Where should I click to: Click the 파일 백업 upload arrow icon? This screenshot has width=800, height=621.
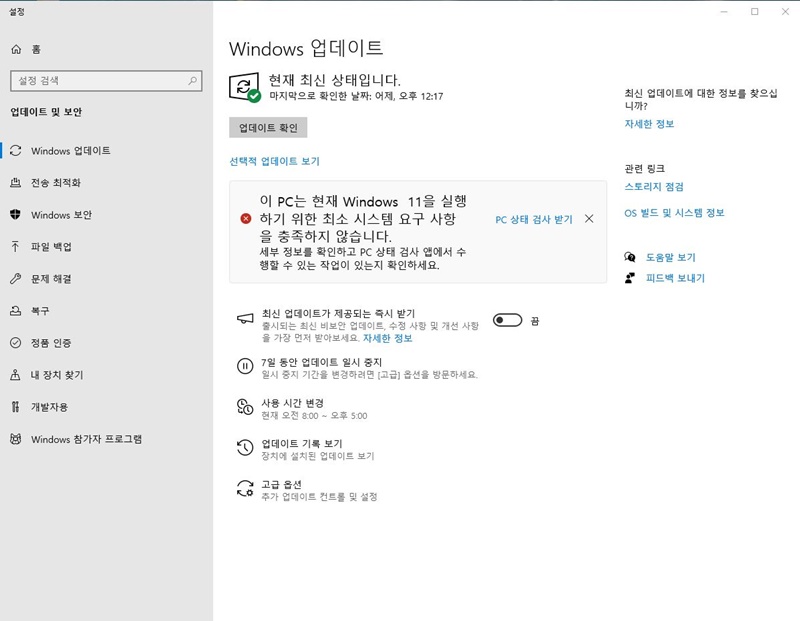coord(16,247)
